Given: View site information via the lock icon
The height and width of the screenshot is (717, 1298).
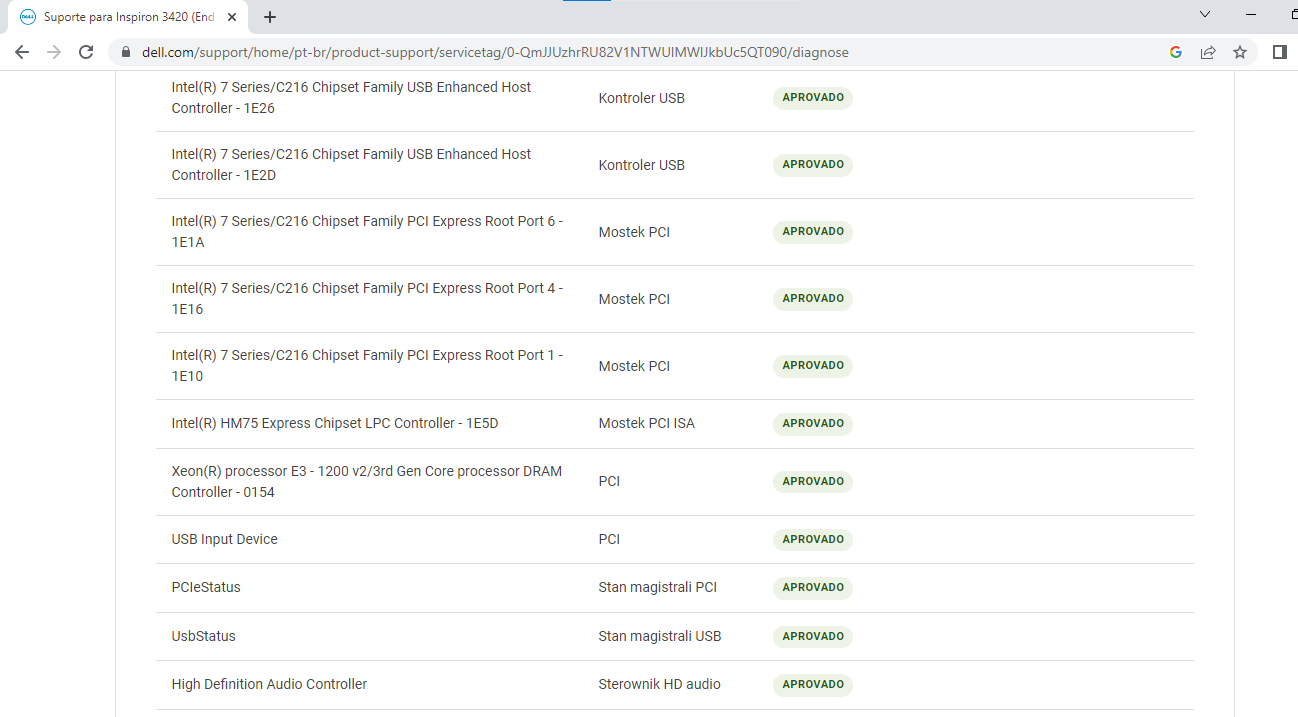Looking at the screenshot, I should point(126,52).
